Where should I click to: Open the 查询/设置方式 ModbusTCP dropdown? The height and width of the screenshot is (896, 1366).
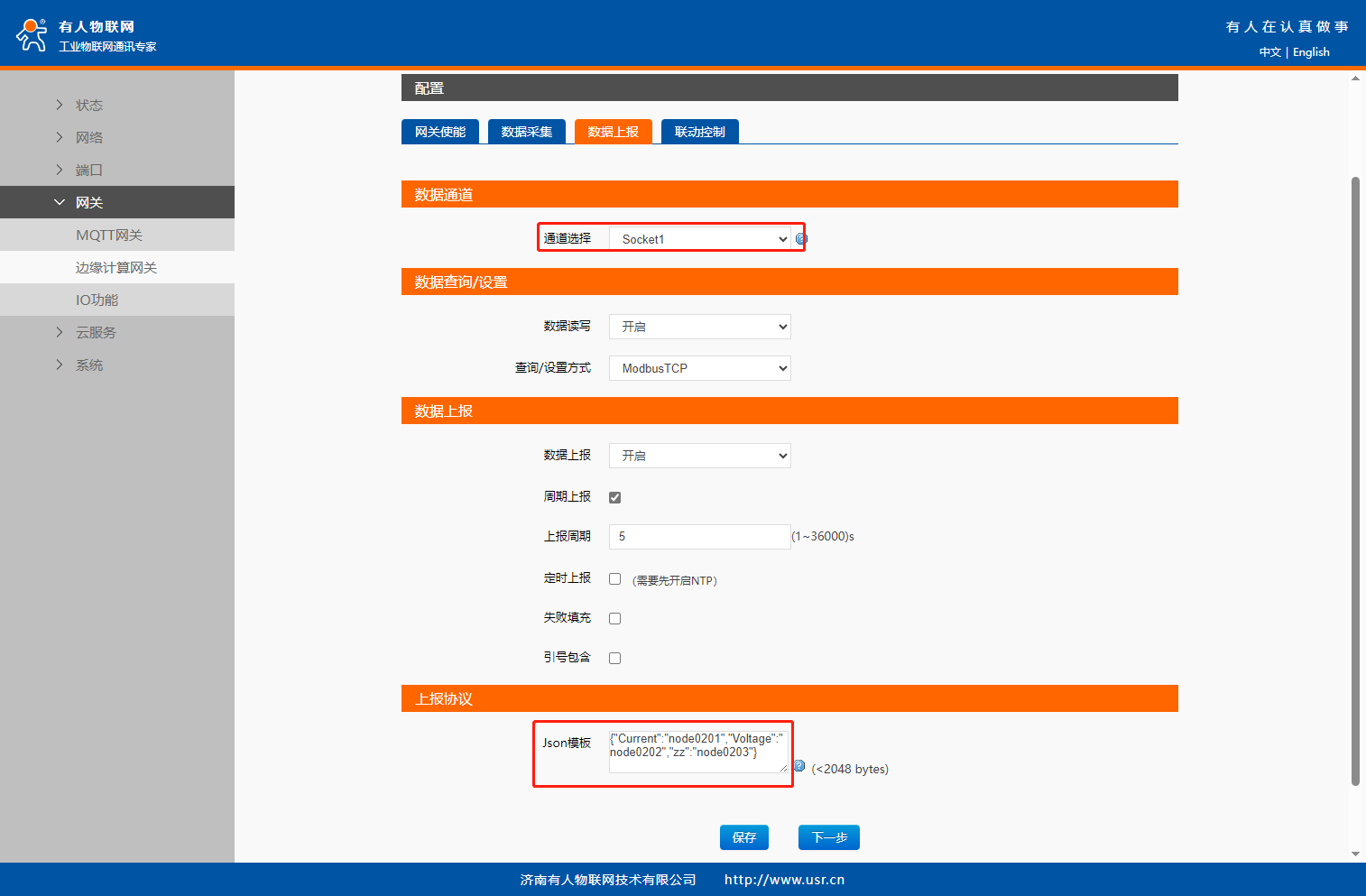(699, 368)
